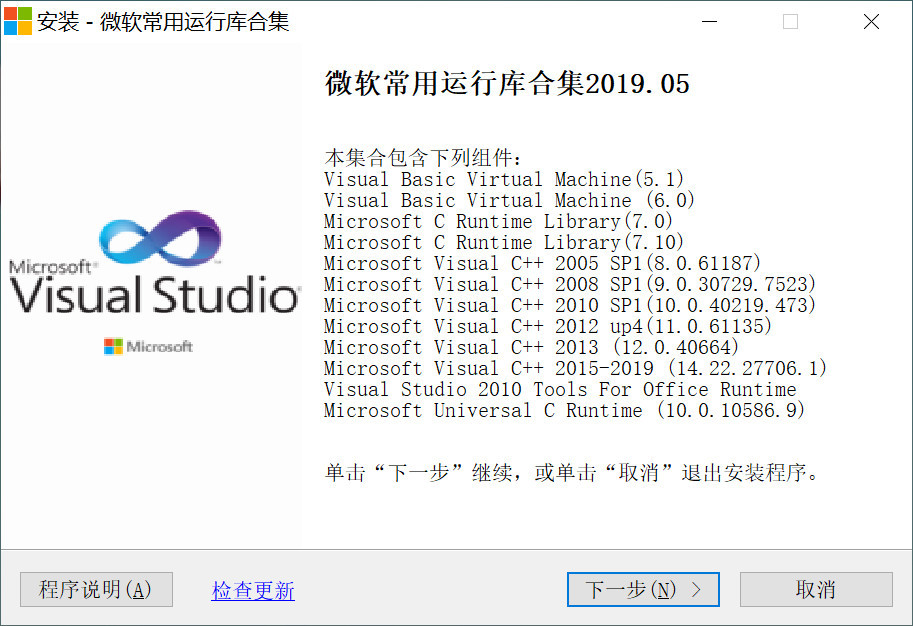Close the installer with the X button
Screen dimensions: 913x626
pos(871,21)
